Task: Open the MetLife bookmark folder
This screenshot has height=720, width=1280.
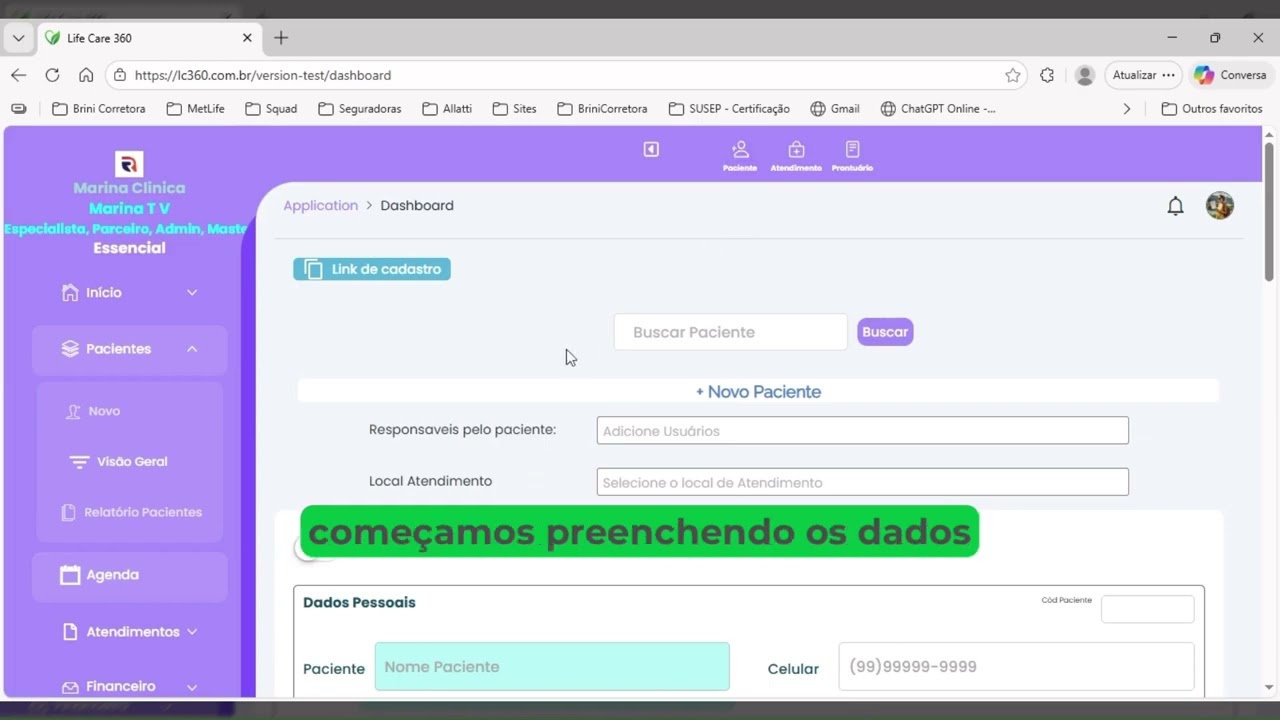Action: [195, 109]
